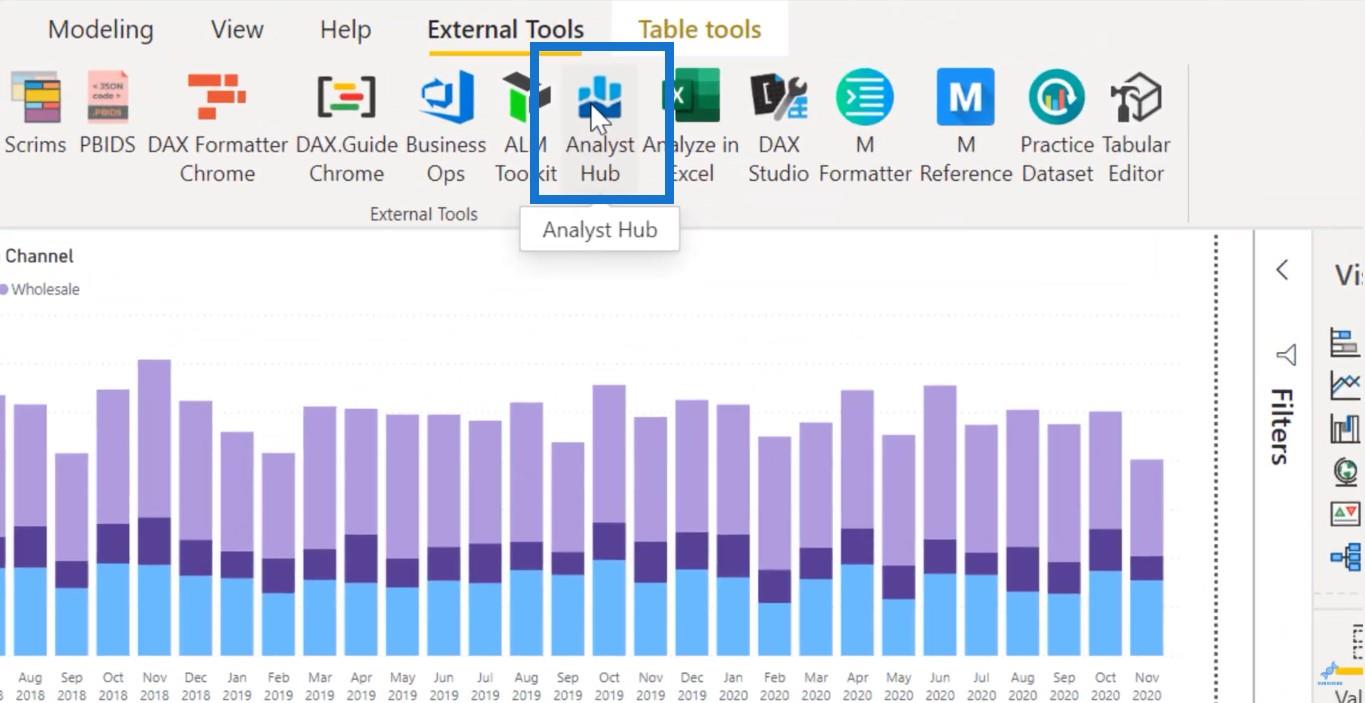The image size is (1365, 703).
Task: Launch Analyst Hub tool
Action: [600, 127]
